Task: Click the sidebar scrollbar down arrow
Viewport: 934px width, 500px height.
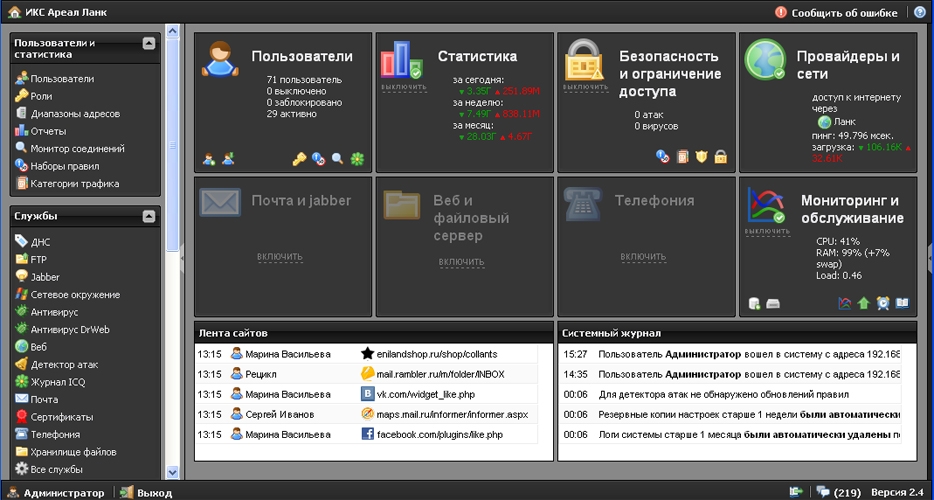Action: 171,472
